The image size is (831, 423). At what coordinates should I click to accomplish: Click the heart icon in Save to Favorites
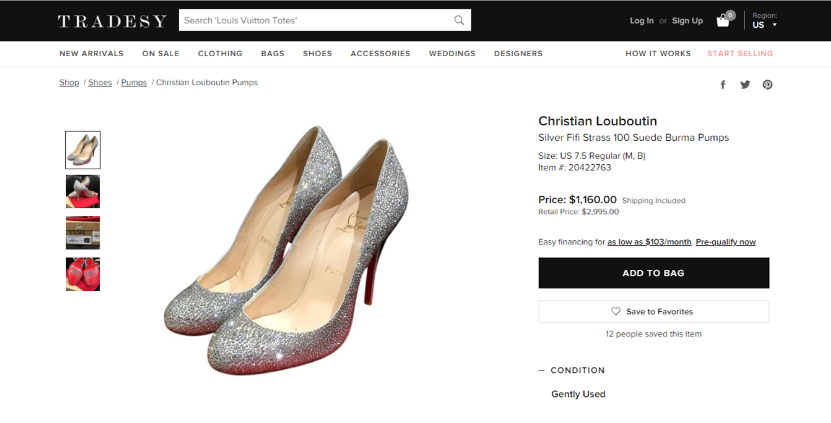tap(615, 311)
